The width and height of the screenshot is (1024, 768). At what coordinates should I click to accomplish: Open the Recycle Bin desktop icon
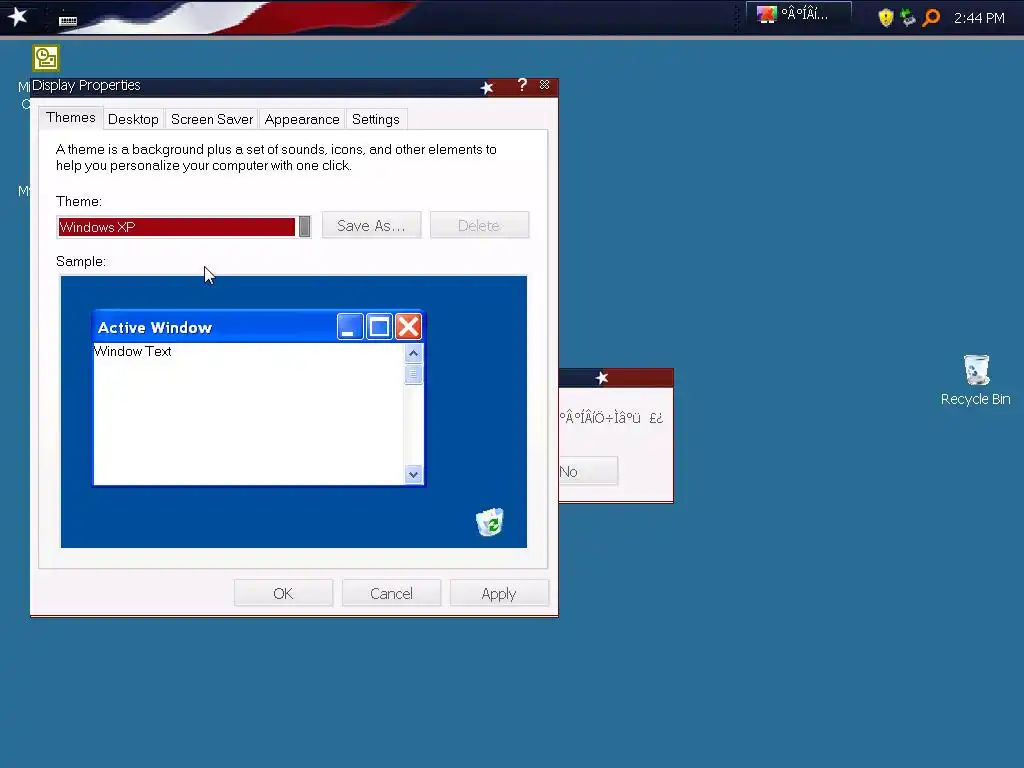pos(976,380)
